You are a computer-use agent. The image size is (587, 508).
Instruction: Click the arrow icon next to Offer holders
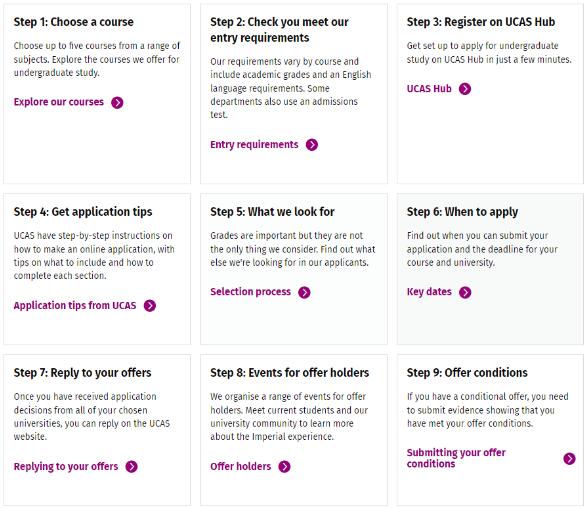click(x=285, y=467)
